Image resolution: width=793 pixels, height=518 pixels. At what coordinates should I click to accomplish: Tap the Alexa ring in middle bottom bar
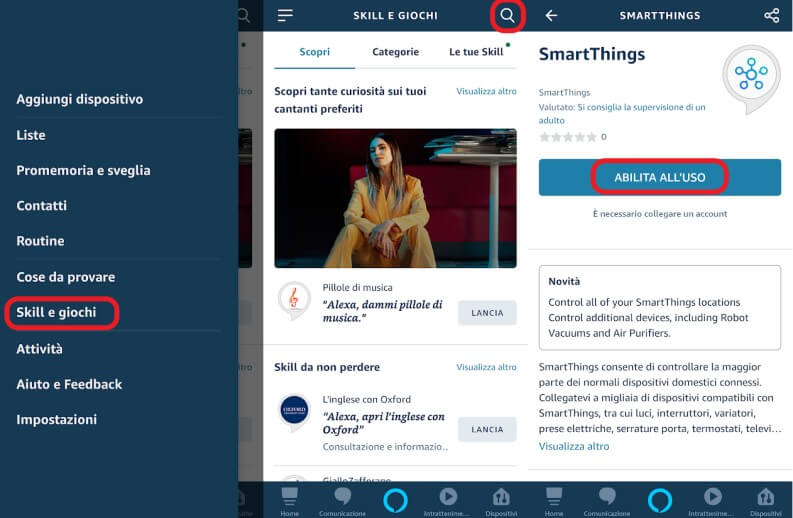point(395,500)
